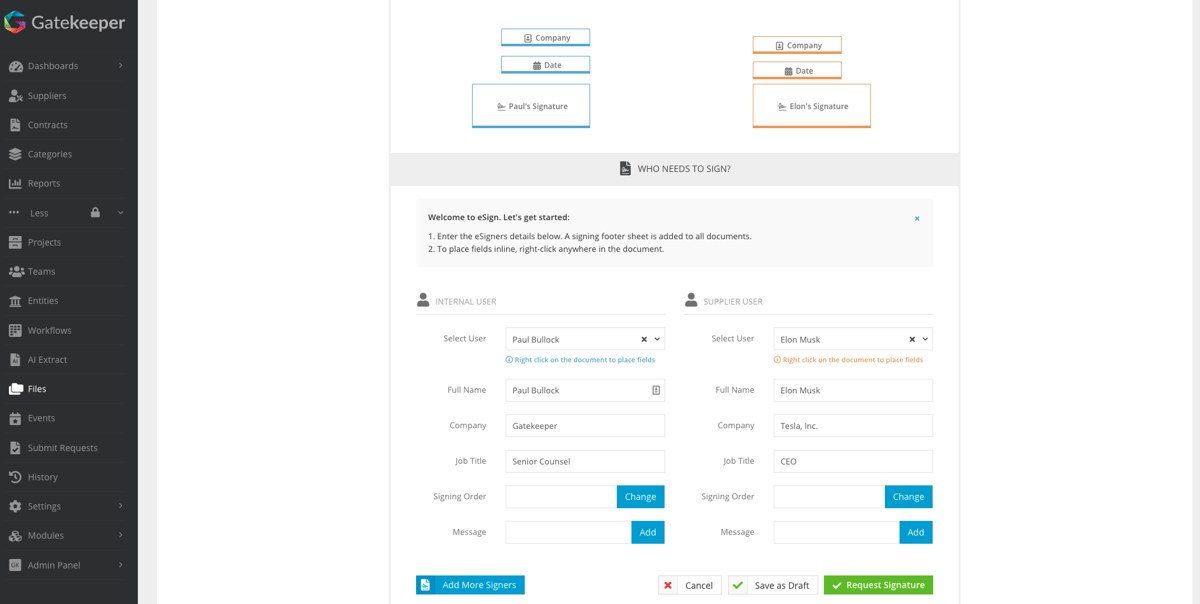Open the Suppliers sidebar icon
This screenshot has width=1200, height=604.
15,96
